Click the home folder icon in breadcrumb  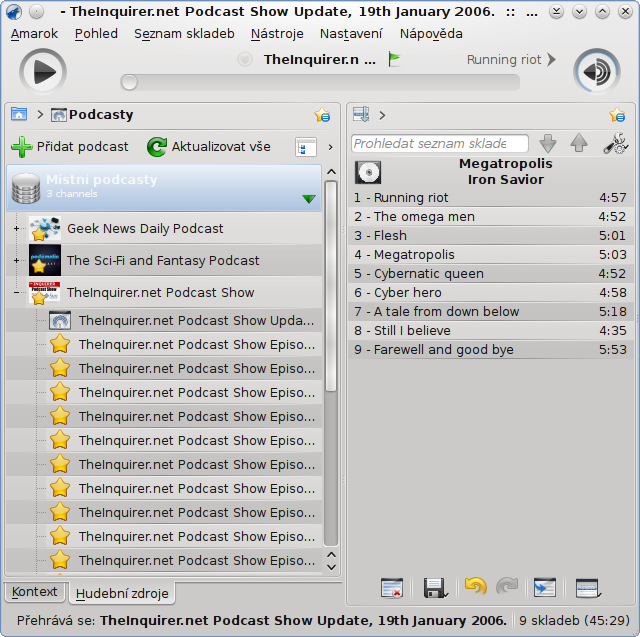[x=19, y=114]
